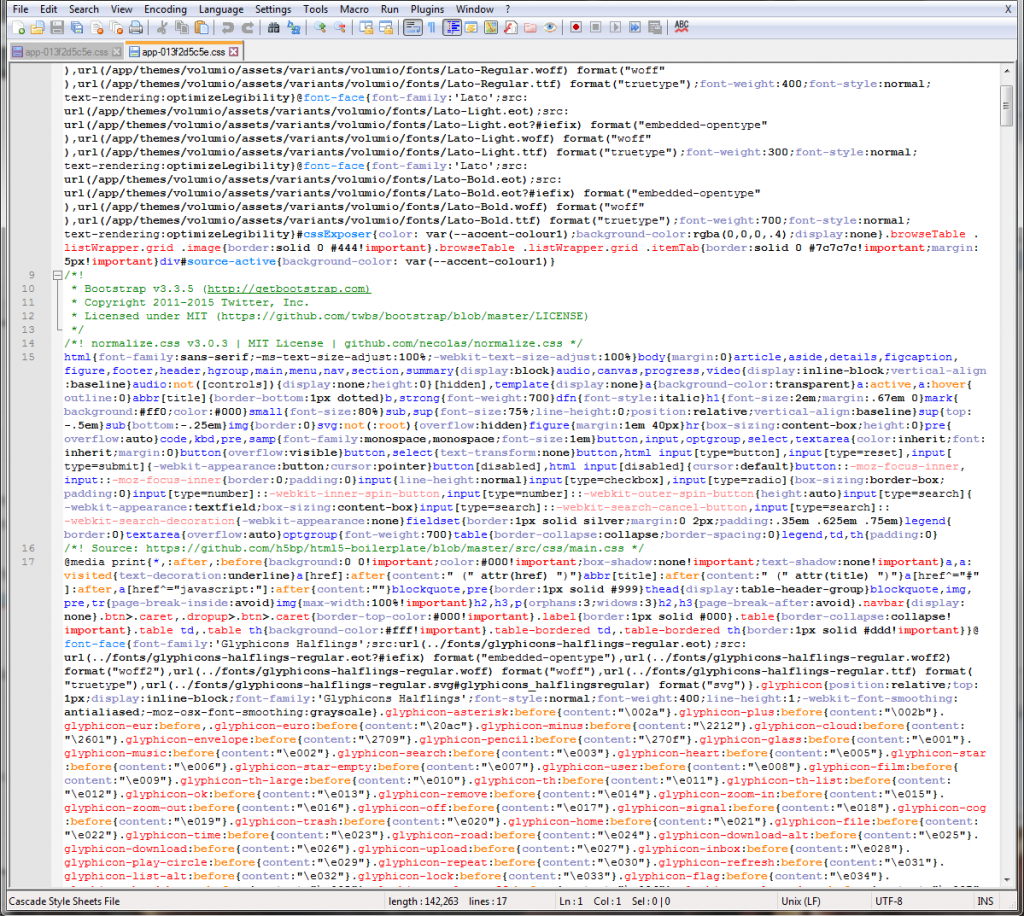Open Find with the binoculars icon
The width and height of the screenshot is (1024, 916).
click(274, 27)
